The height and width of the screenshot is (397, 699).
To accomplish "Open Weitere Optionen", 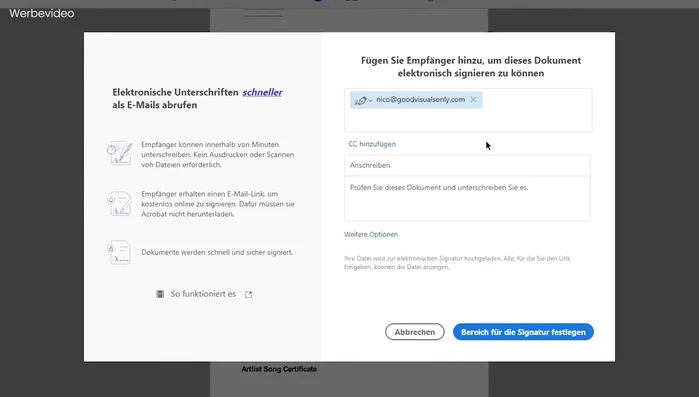I will [x=370, y=234].
